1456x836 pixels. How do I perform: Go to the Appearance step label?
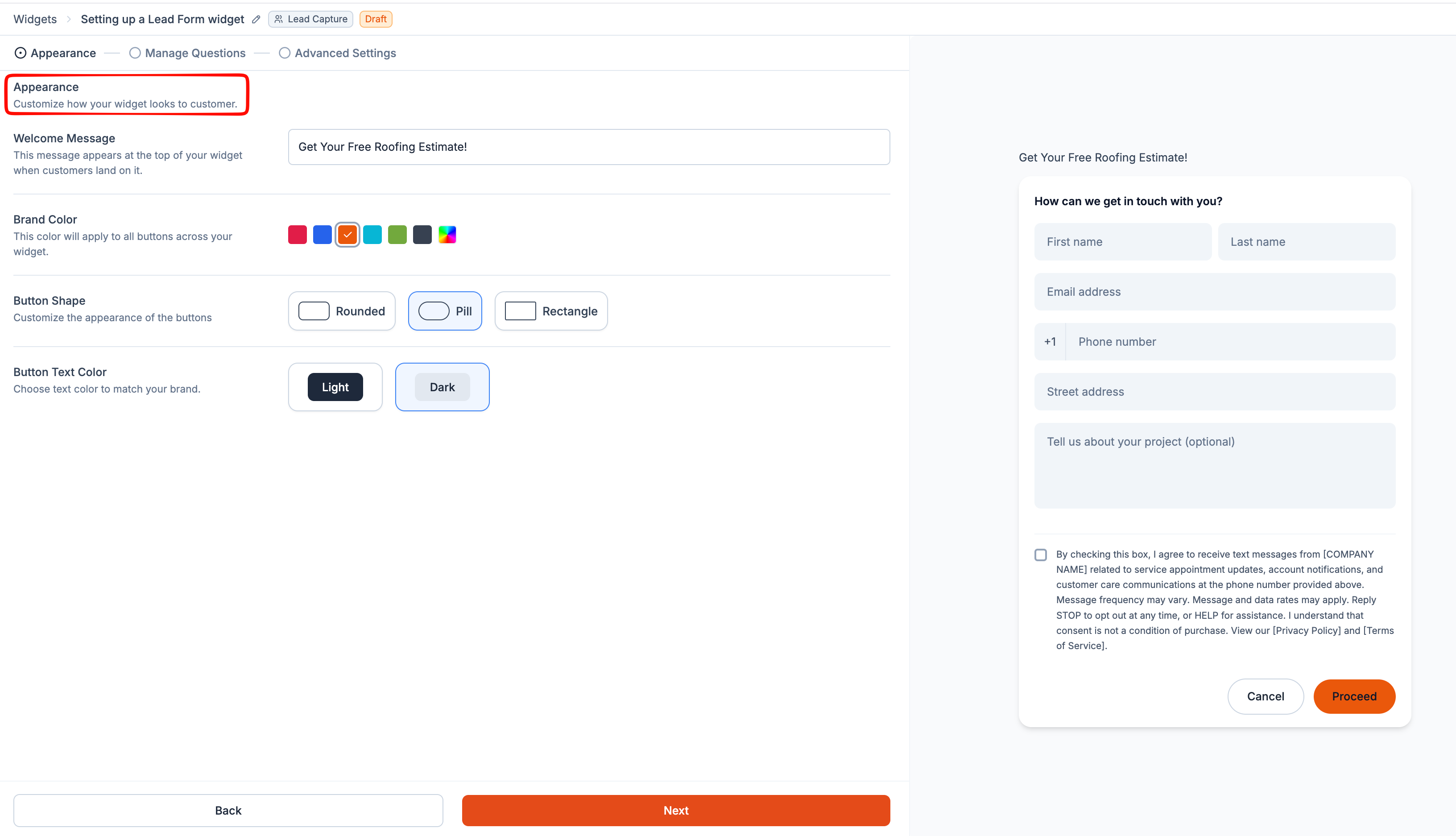point(63,53)
